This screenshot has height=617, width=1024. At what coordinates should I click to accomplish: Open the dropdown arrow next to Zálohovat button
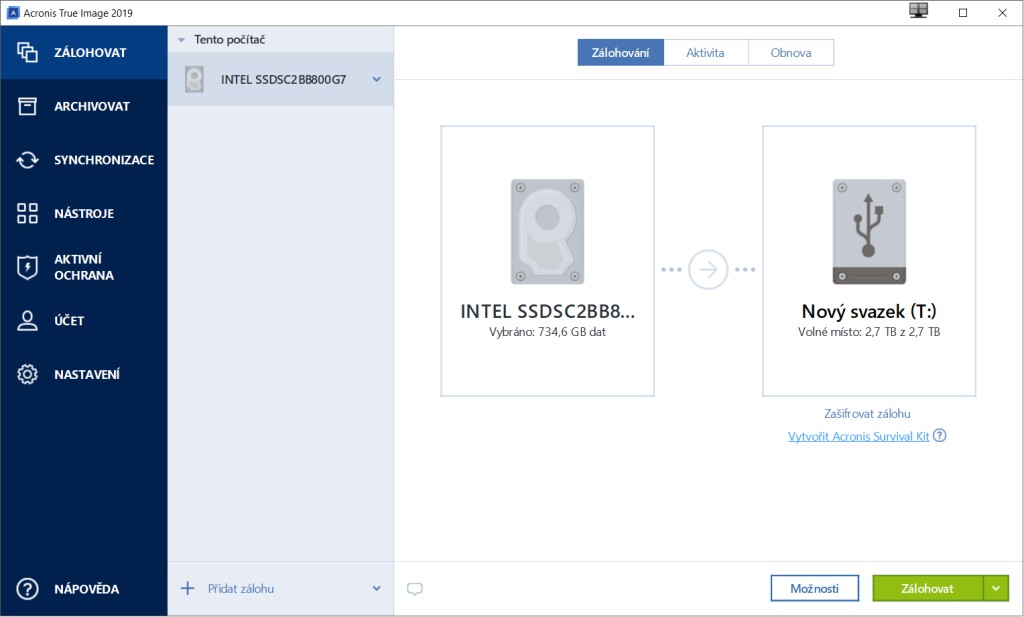(x=996, y=588)
